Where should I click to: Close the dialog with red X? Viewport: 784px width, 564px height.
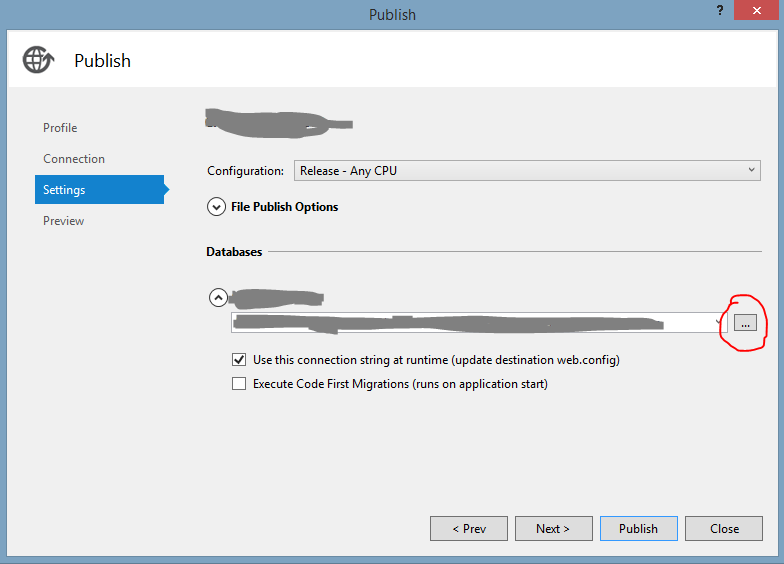[x=756, y=10]
